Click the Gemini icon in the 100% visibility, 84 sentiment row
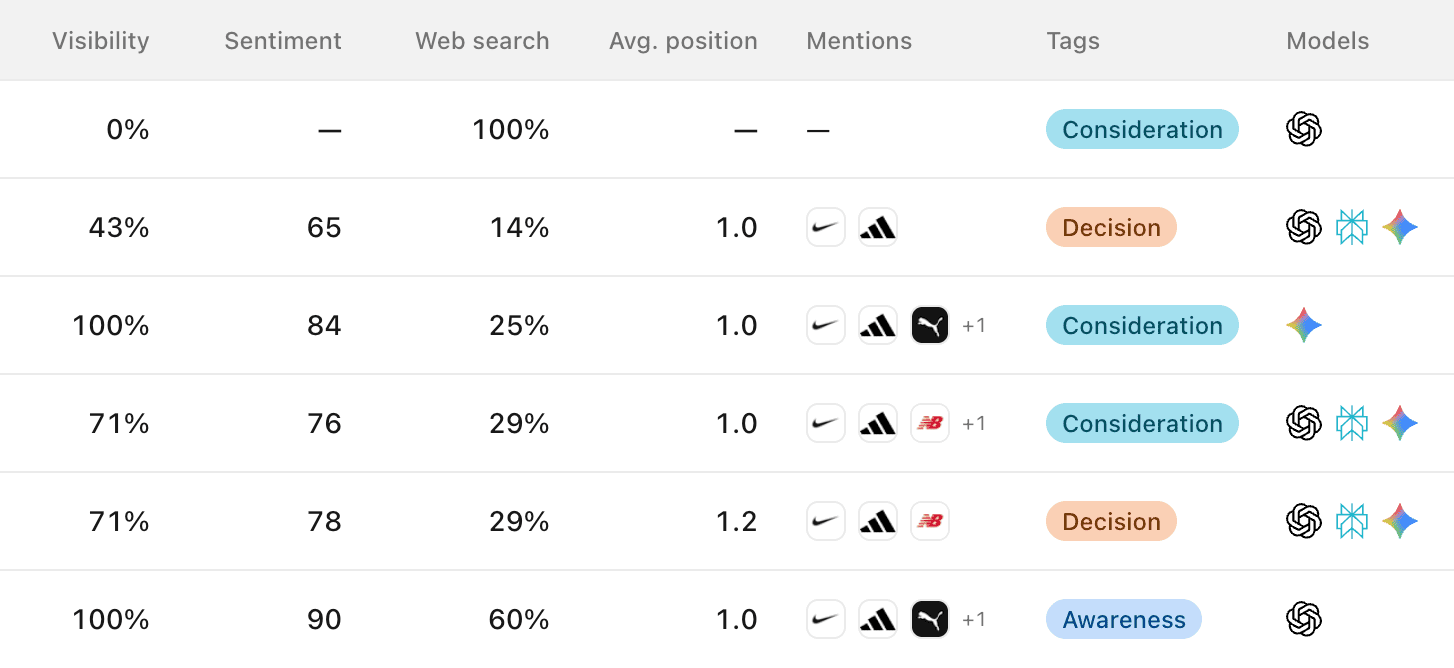This screenshot has width=1454, height=668. (1304, 325)
